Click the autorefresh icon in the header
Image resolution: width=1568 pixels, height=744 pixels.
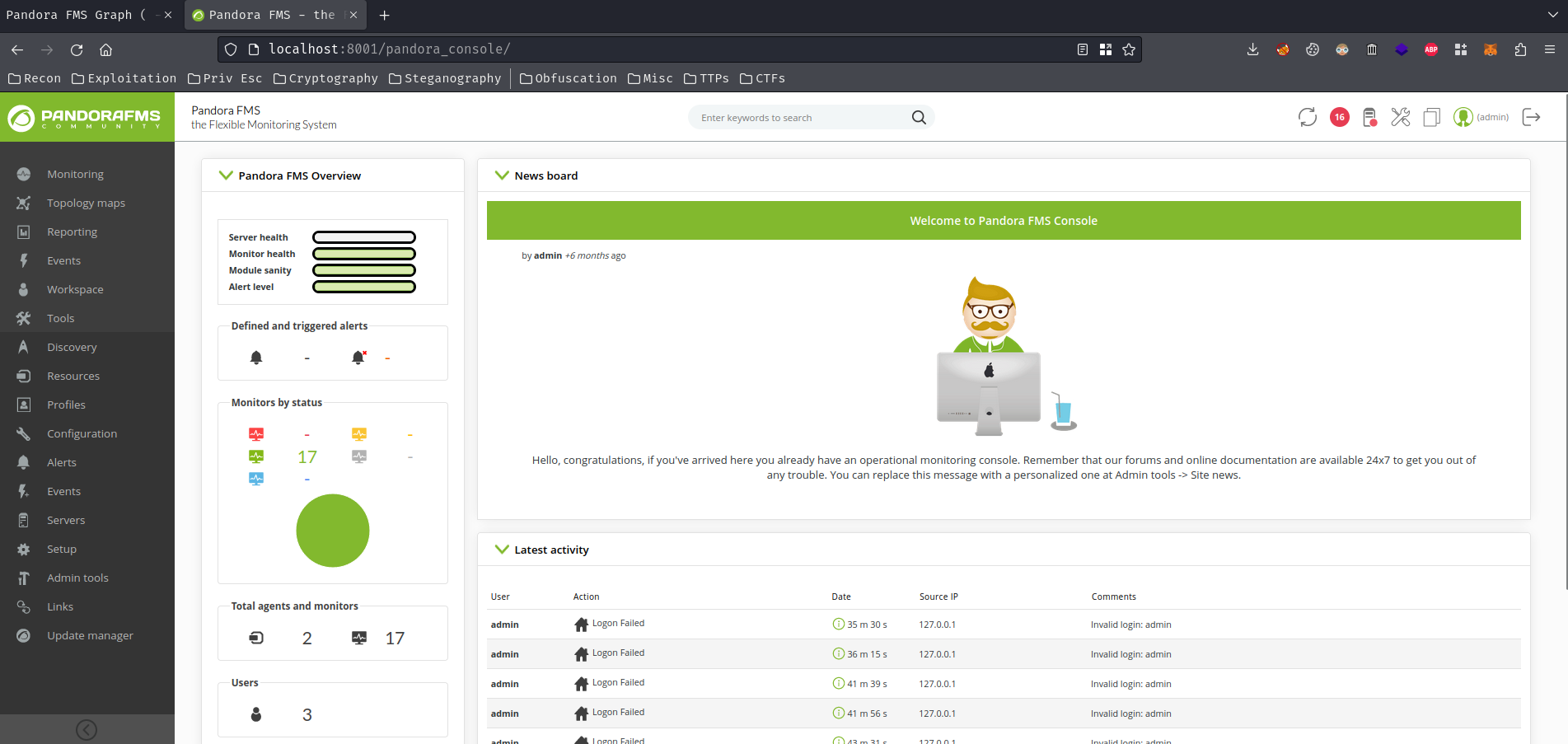click(x=1308, y=117)
